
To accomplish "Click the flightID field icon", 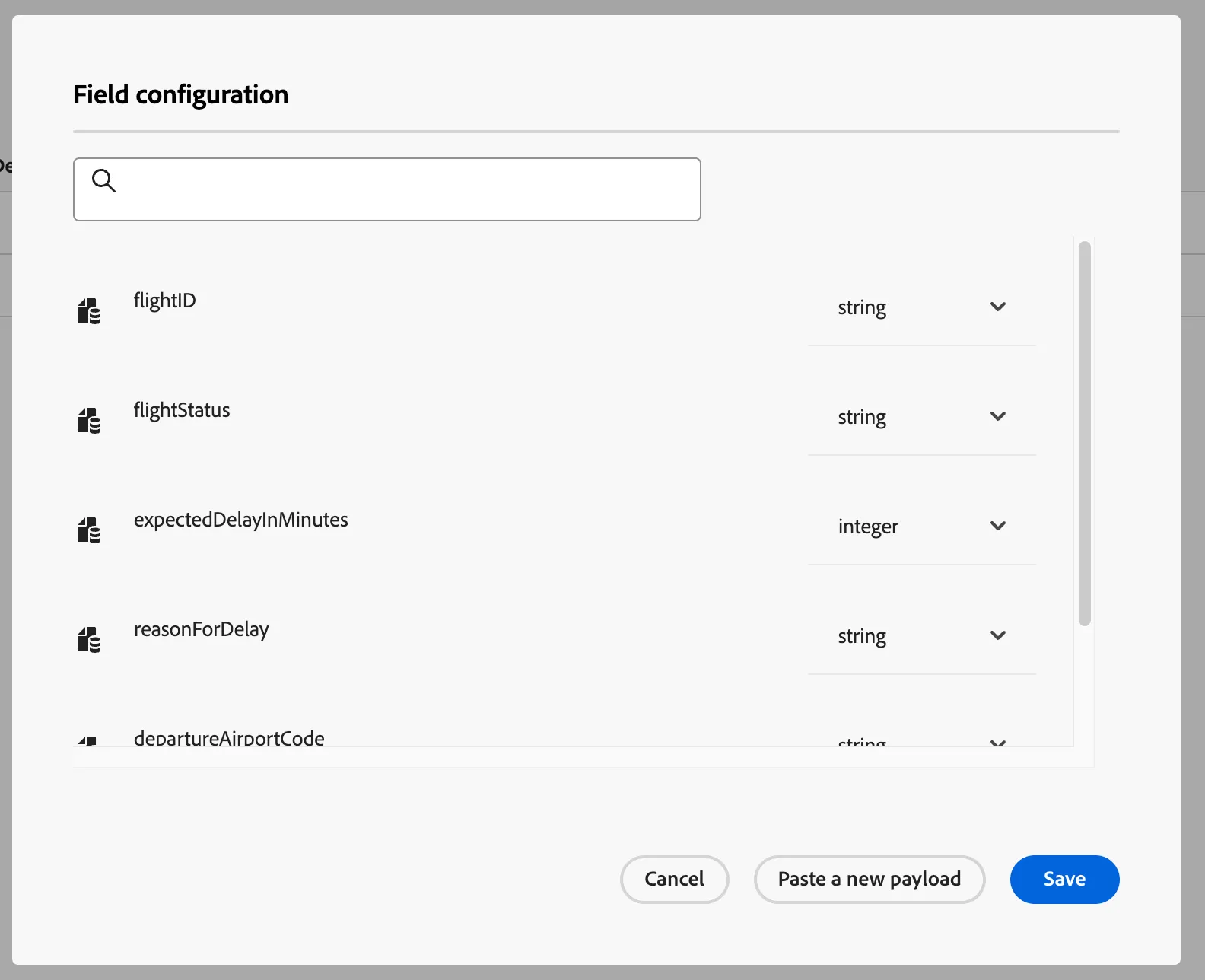I will [x=89, y=311].
